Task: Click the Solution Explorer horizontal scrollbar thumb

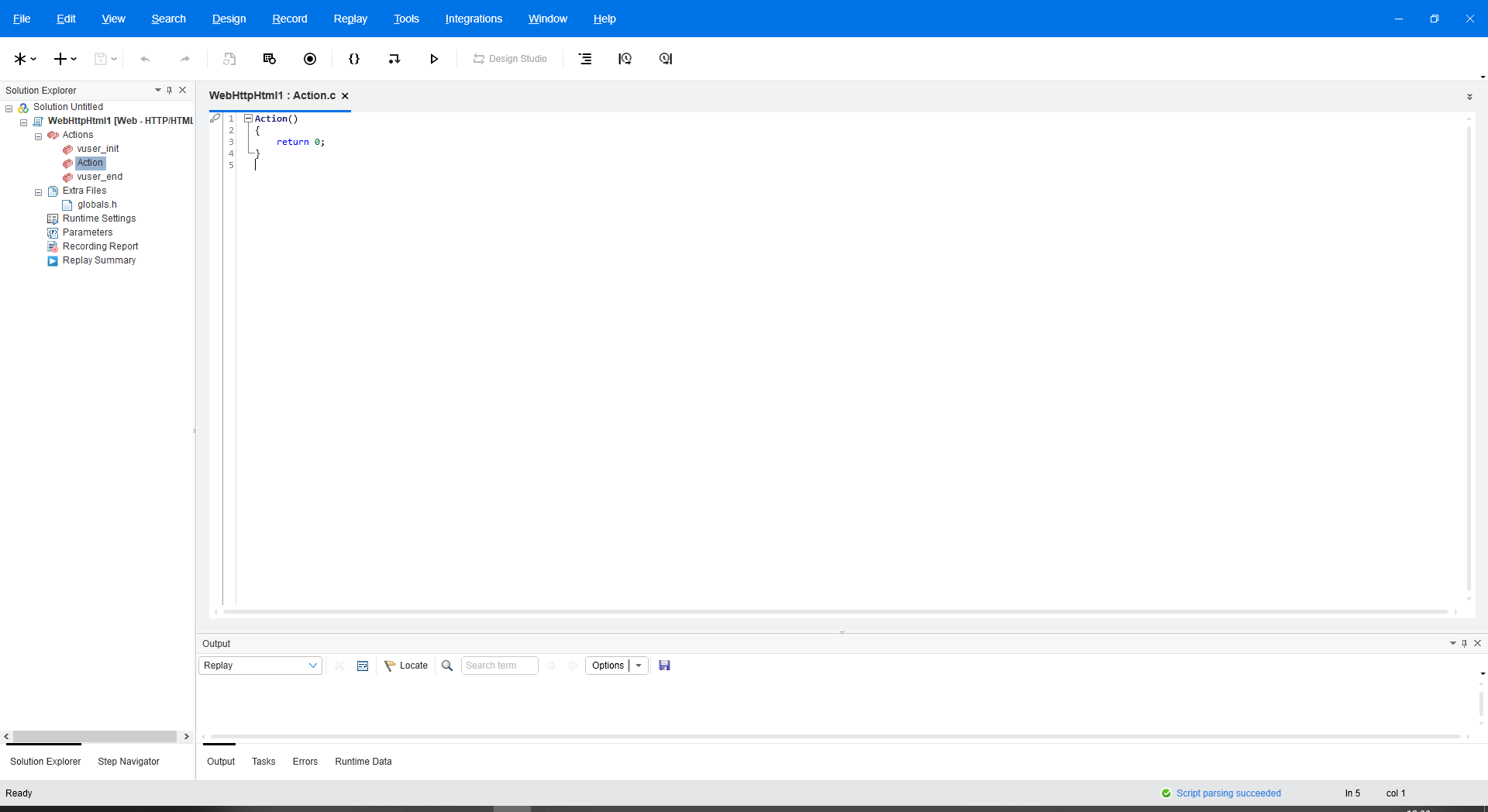Action: point(95,737)
